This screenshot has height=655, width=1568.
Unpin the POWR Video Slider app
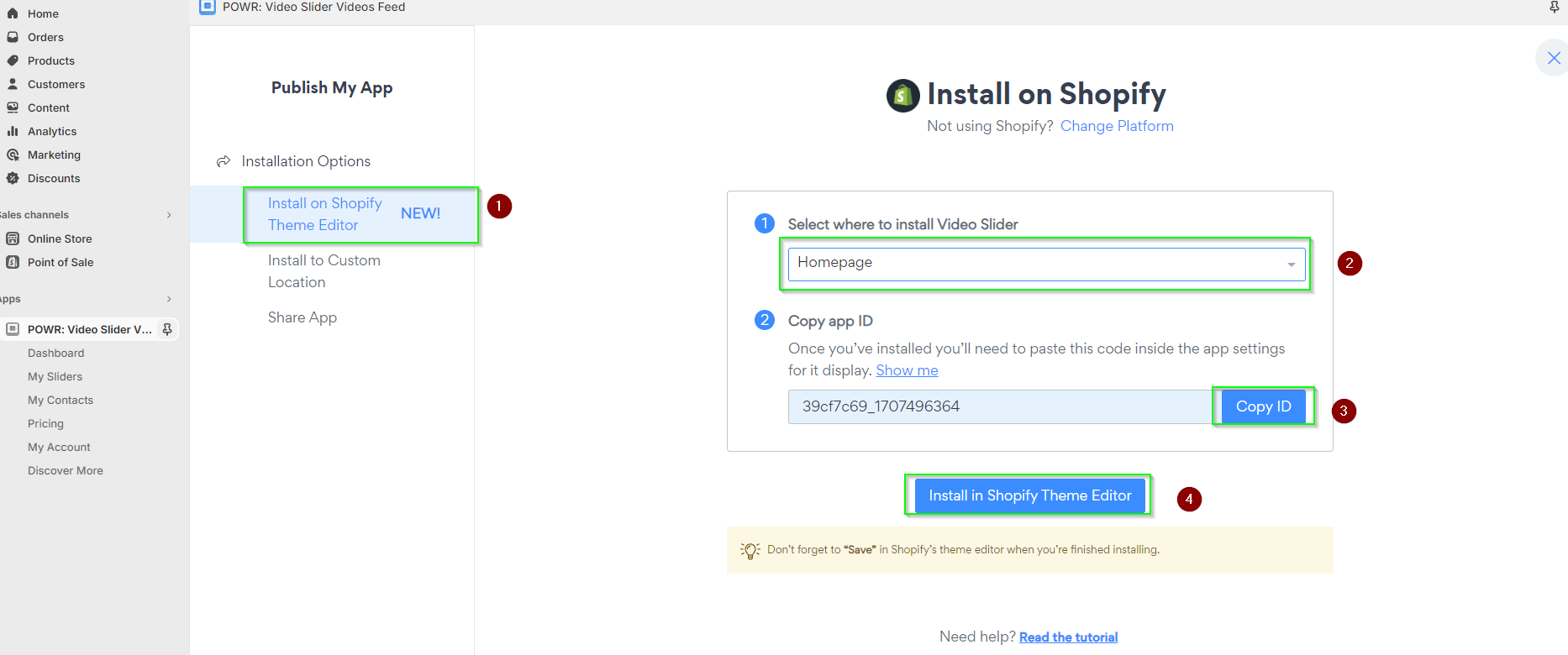(167, 329)
